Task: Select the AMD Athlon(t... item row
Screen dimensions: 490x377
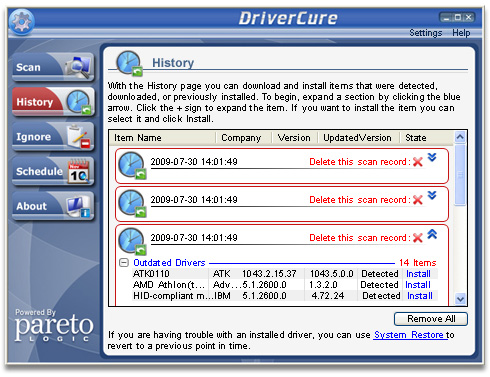Action: [285, 285]
